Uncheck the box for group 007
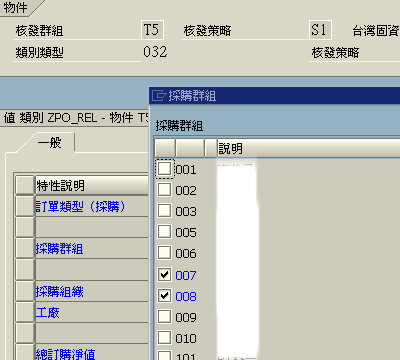 click(164, 274)
